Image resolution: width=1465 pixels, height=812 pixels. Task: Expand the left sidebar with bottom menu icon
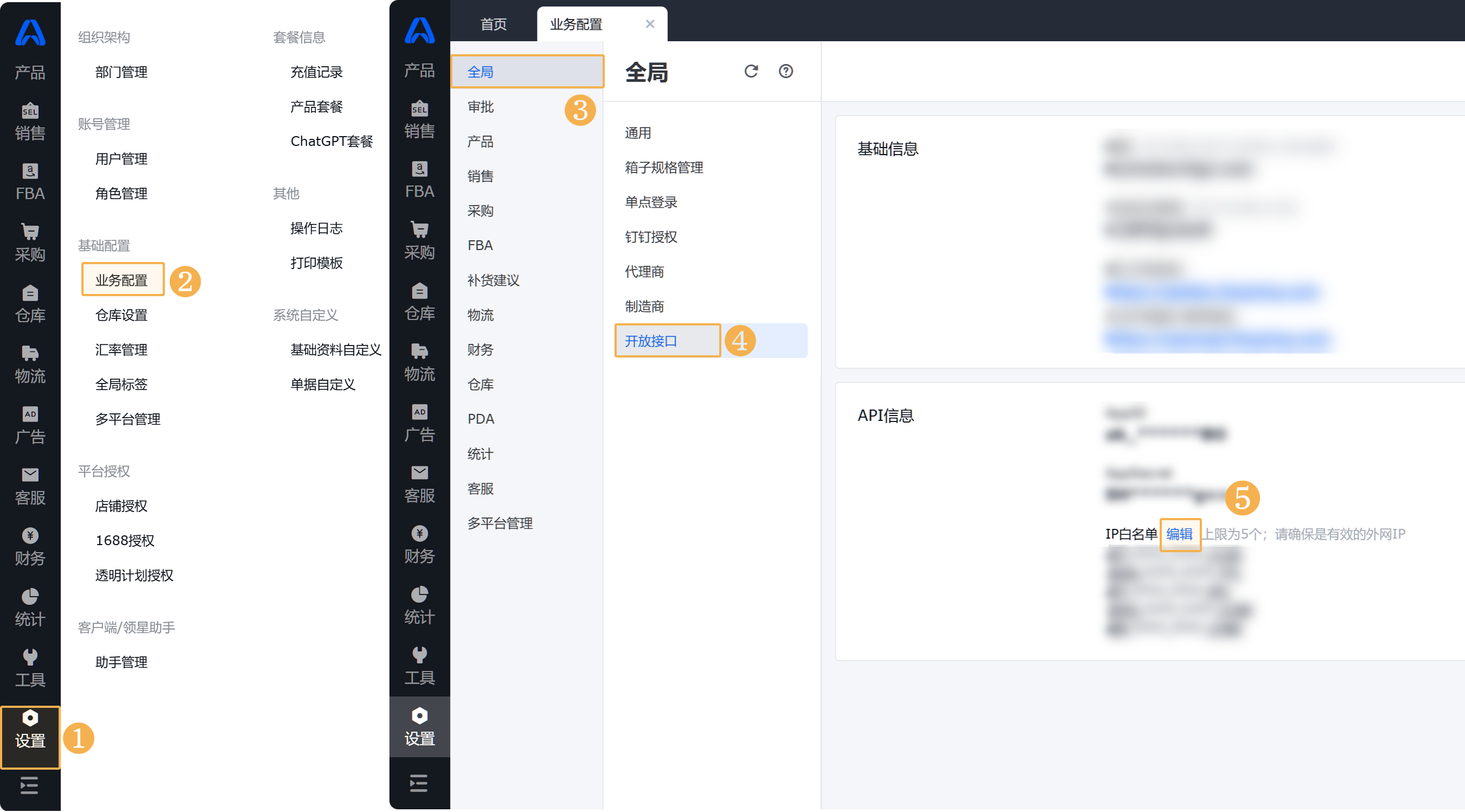click(30, 786)
